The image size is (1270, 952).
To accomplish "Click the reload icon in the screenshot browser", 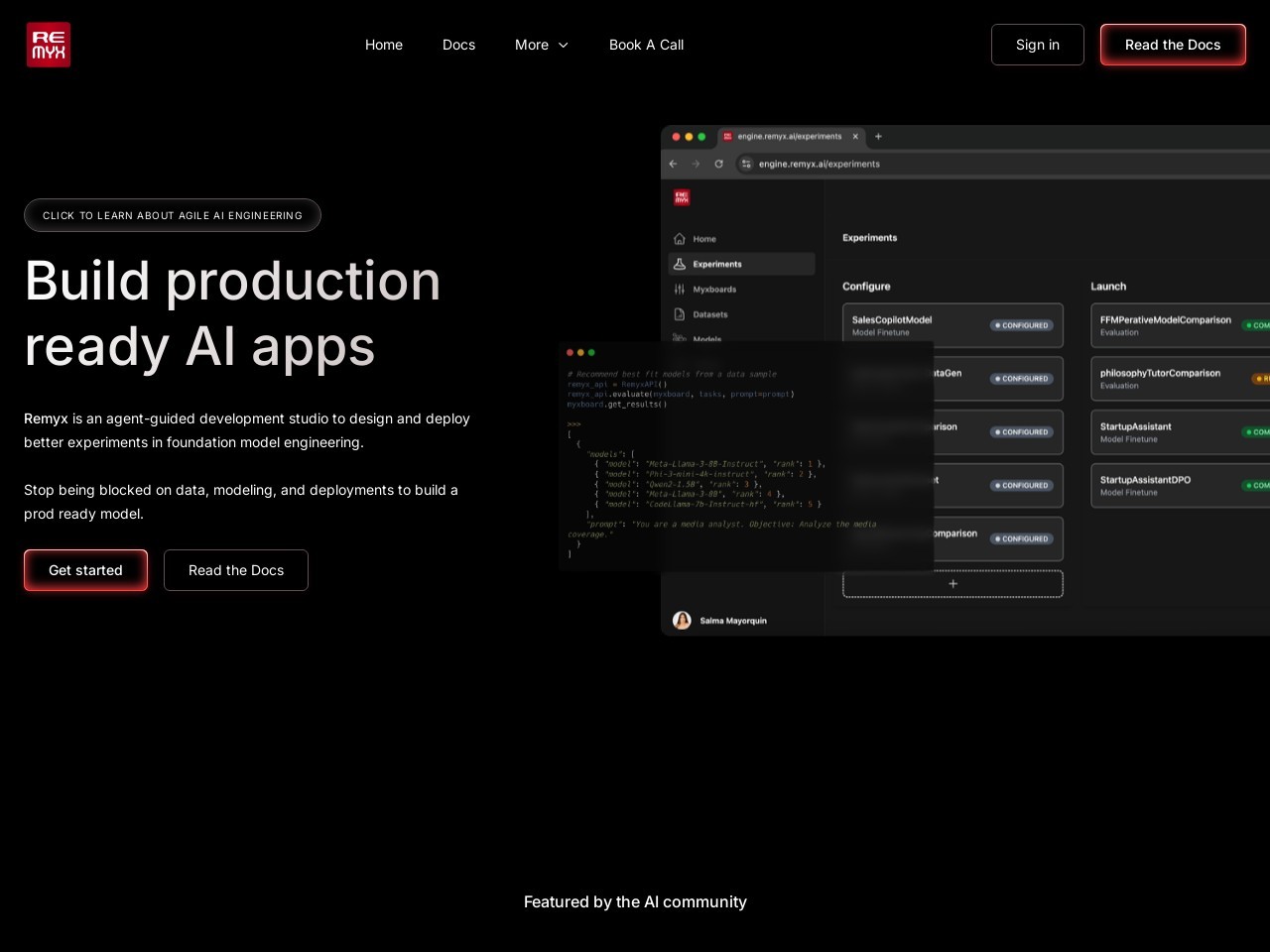I will tap(718, 164).
